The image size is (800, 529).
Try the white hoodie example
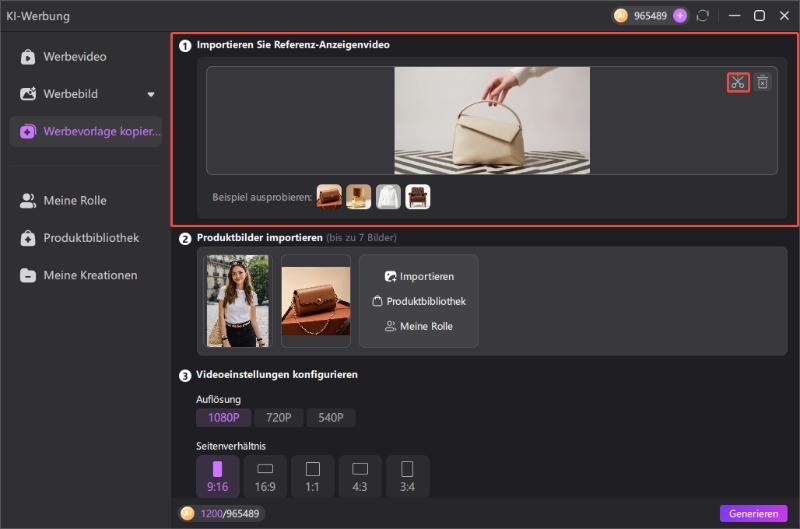(x=388, y=197)
